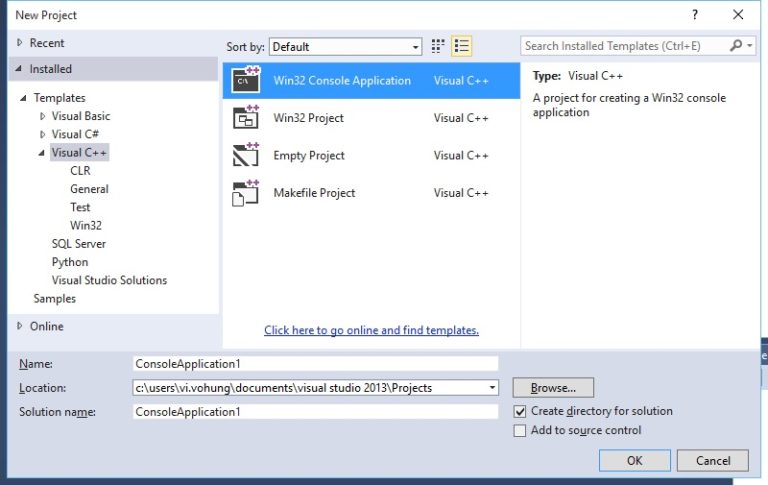This screenshot has width=768, height=485.
Task: Switch to small icons grid view
Action: pos(438,46)
